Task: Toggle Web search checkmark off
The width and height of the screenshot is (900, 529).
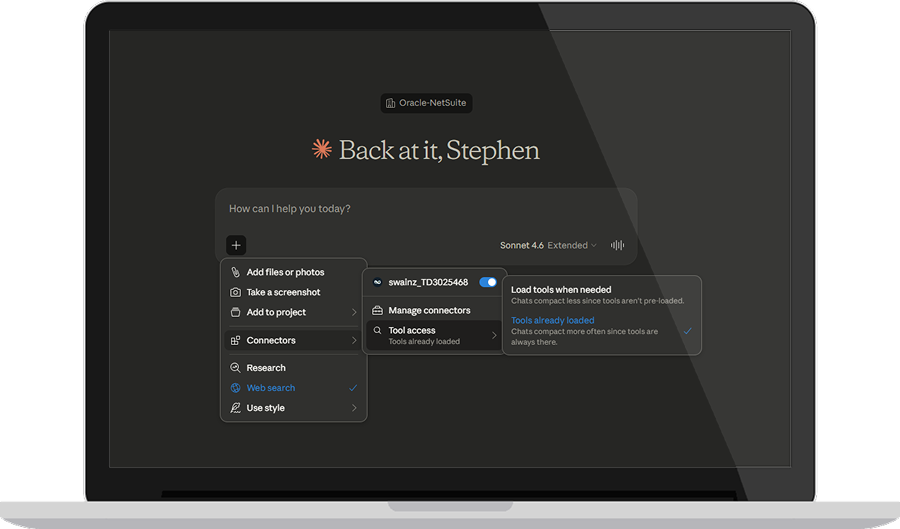Action: coord(353,388)
